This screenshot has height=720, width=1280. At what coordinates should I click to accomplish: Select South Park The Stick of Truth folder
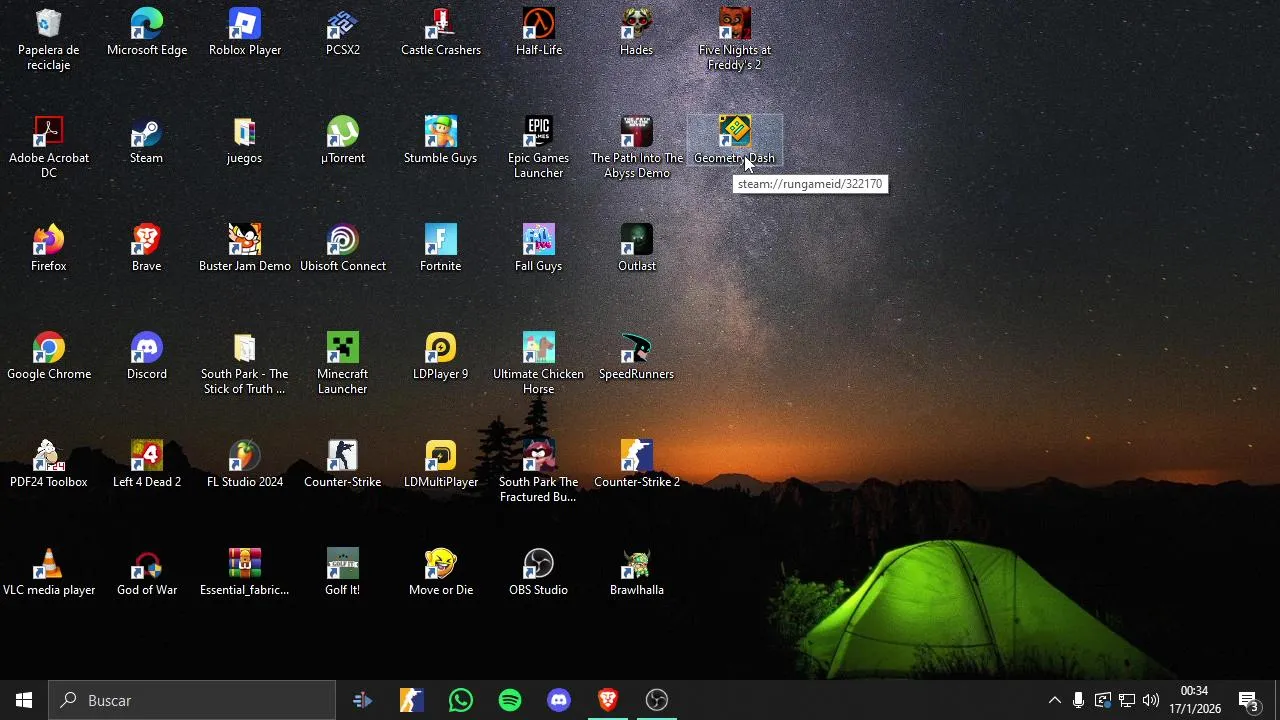click(244, 364)
